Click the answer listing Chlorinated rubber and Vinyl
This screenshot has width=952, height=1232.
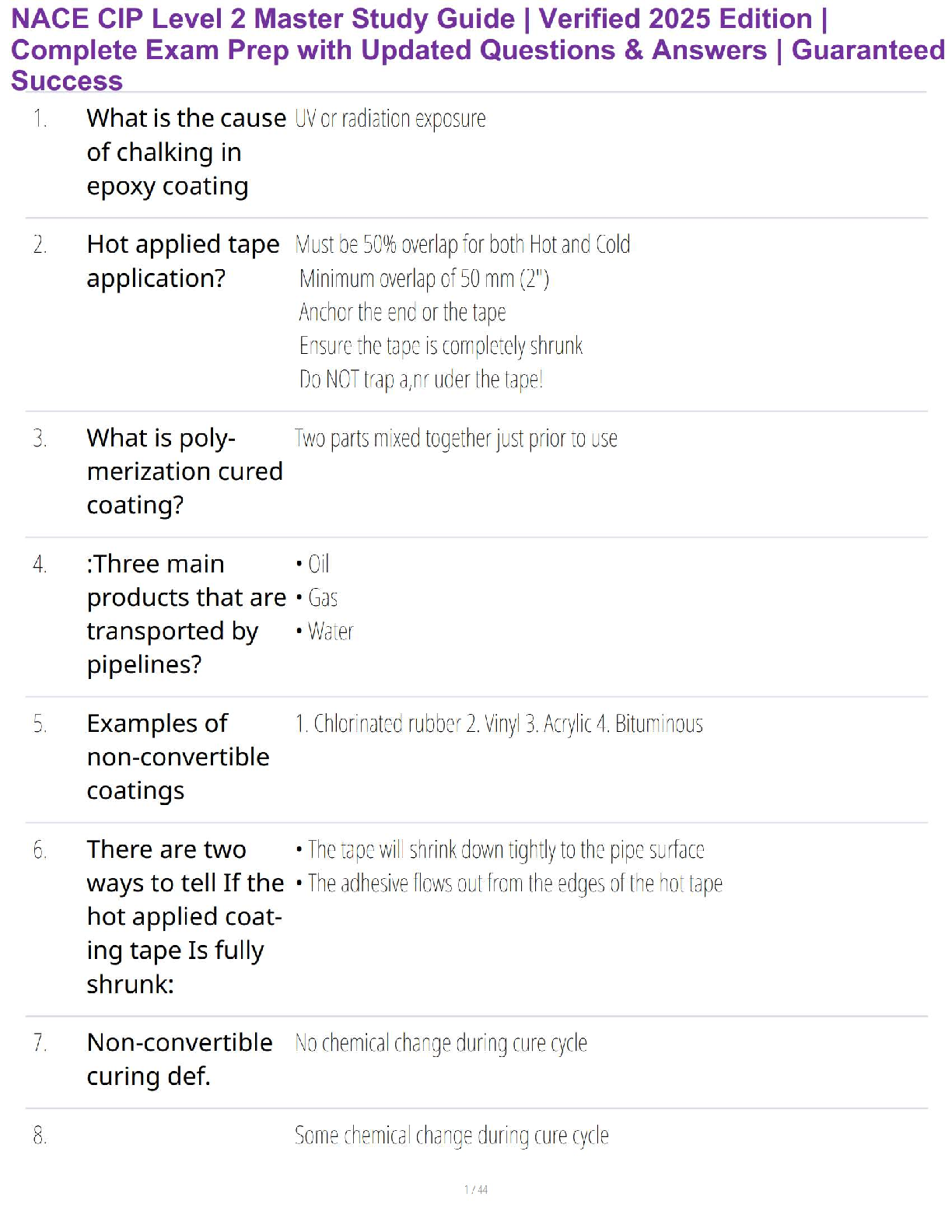tap(499, 724)
